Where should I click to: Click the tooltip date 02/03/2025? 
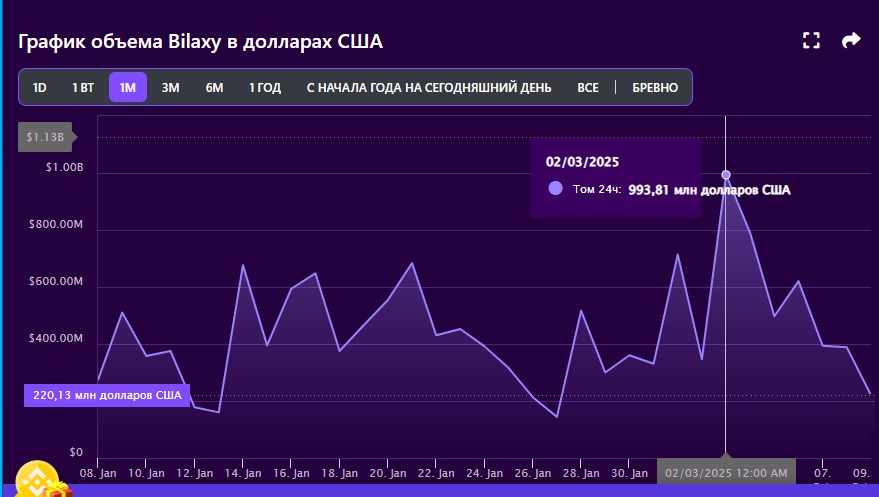click(x=582, y=162)
